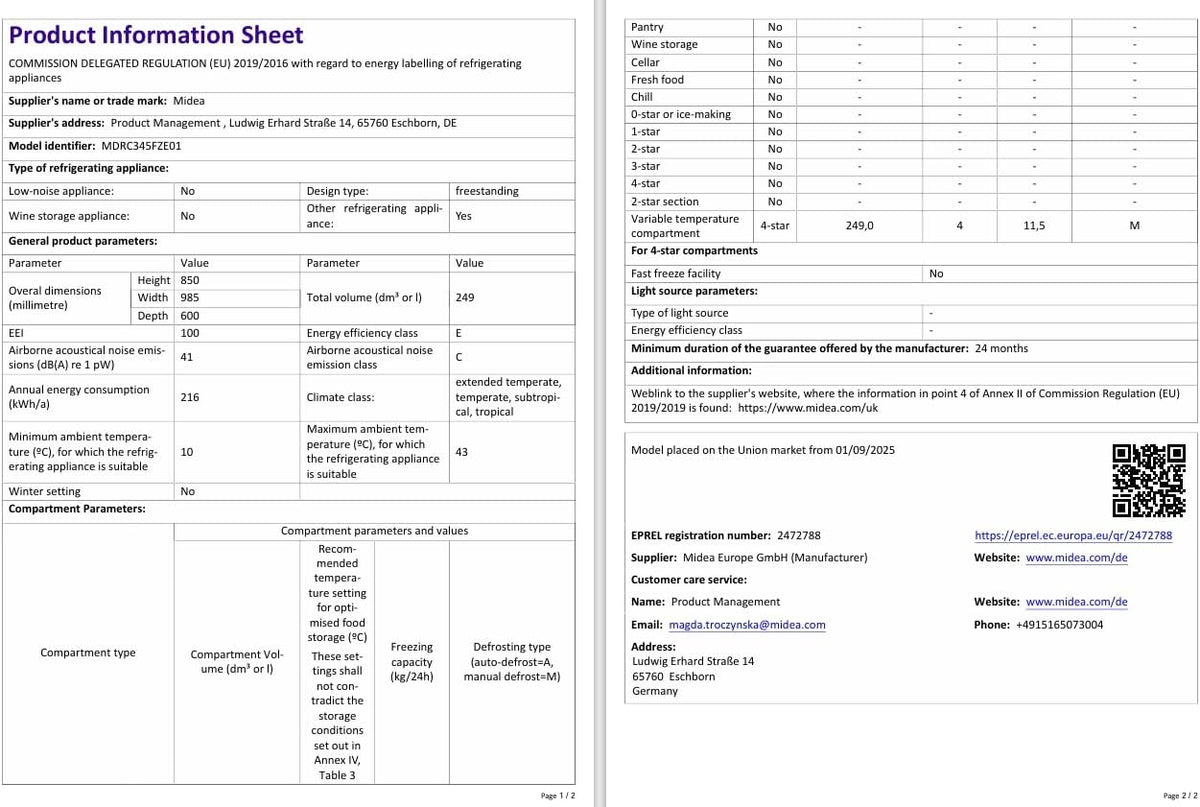Image resolution: width=1200 pixels, height=807 pixels.
Task: Open customer care website link www.midea.com/de
Action: coord(1077,601)
